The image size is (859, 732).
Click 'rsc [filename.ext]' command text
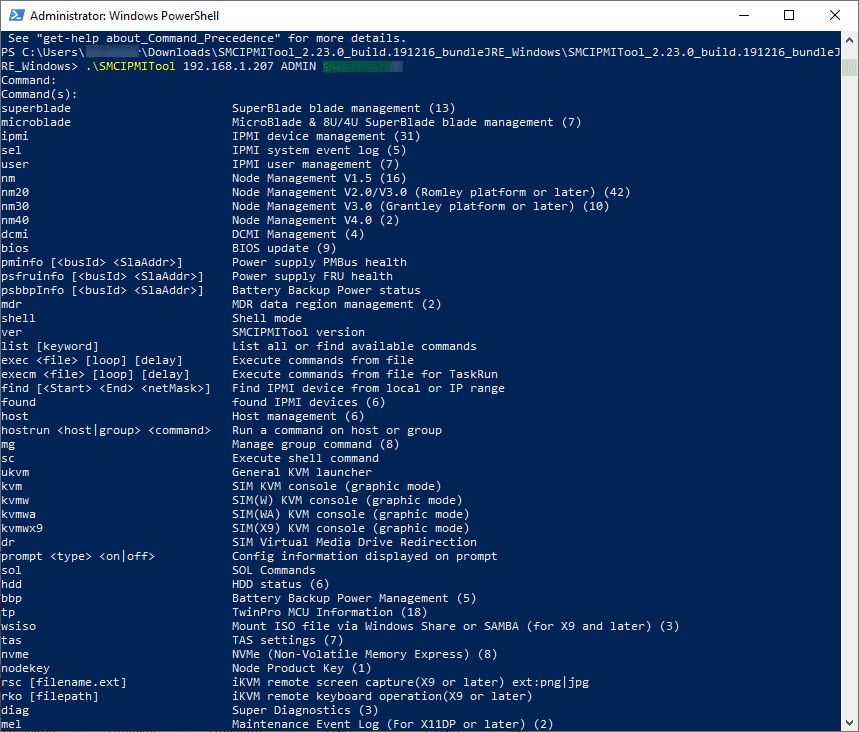tap(64, 682)
